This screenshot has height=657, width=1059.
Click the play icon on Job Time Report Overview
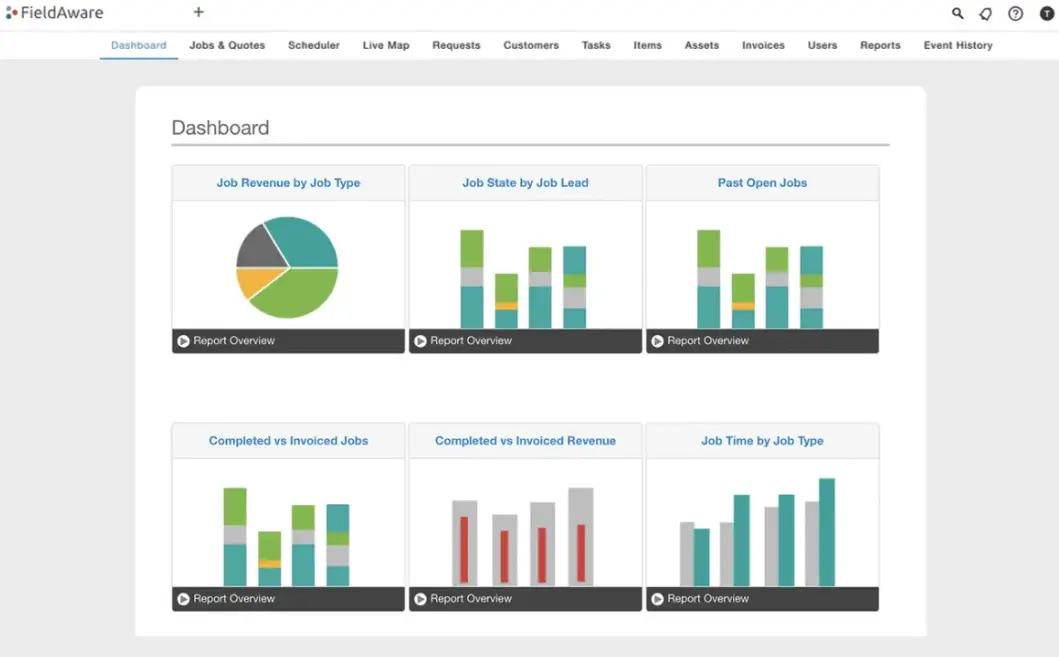point(658,598)
